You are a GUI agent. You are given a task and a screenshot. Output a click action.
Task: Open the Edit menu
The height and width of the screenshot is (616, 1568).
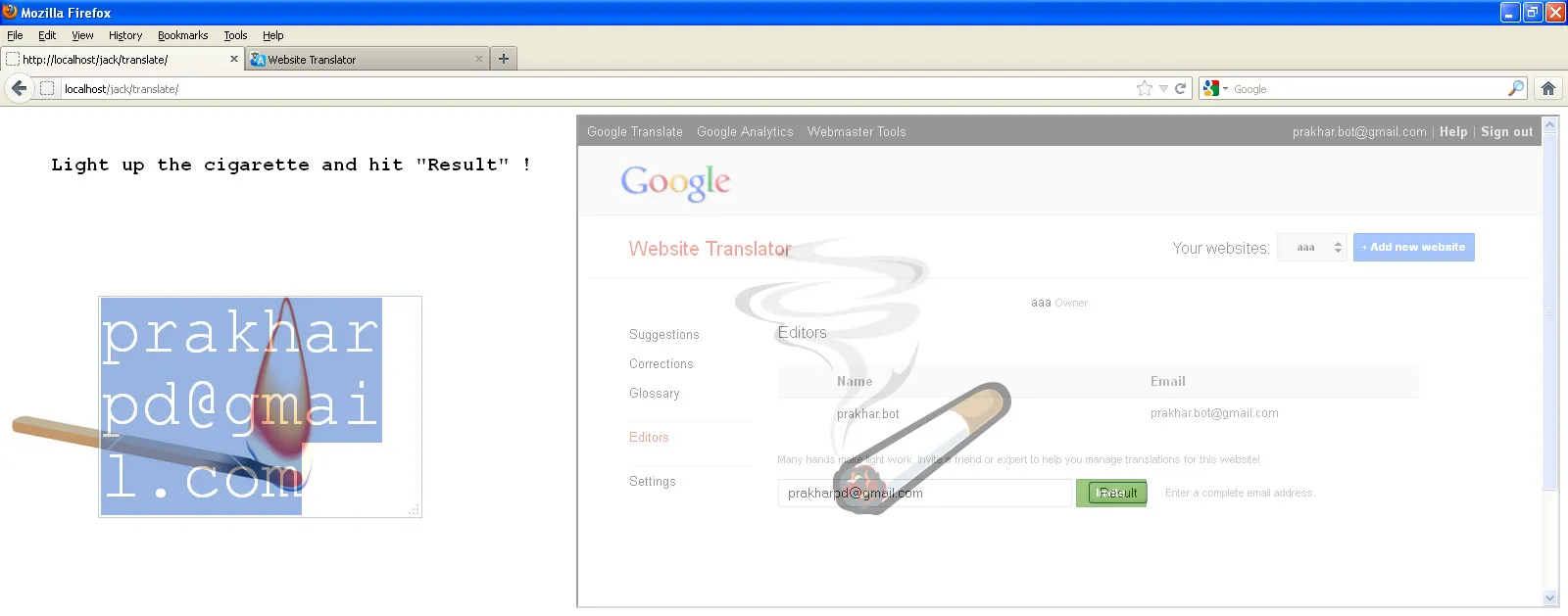click(x=47, y=35)
